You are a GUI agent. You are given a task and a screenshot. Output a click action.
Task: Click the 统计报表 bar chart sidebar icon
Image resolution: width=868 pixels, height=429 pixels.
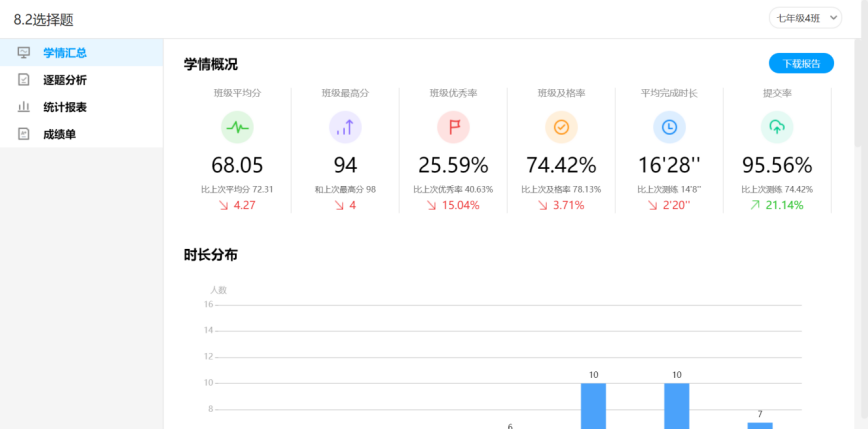[24, 107]
